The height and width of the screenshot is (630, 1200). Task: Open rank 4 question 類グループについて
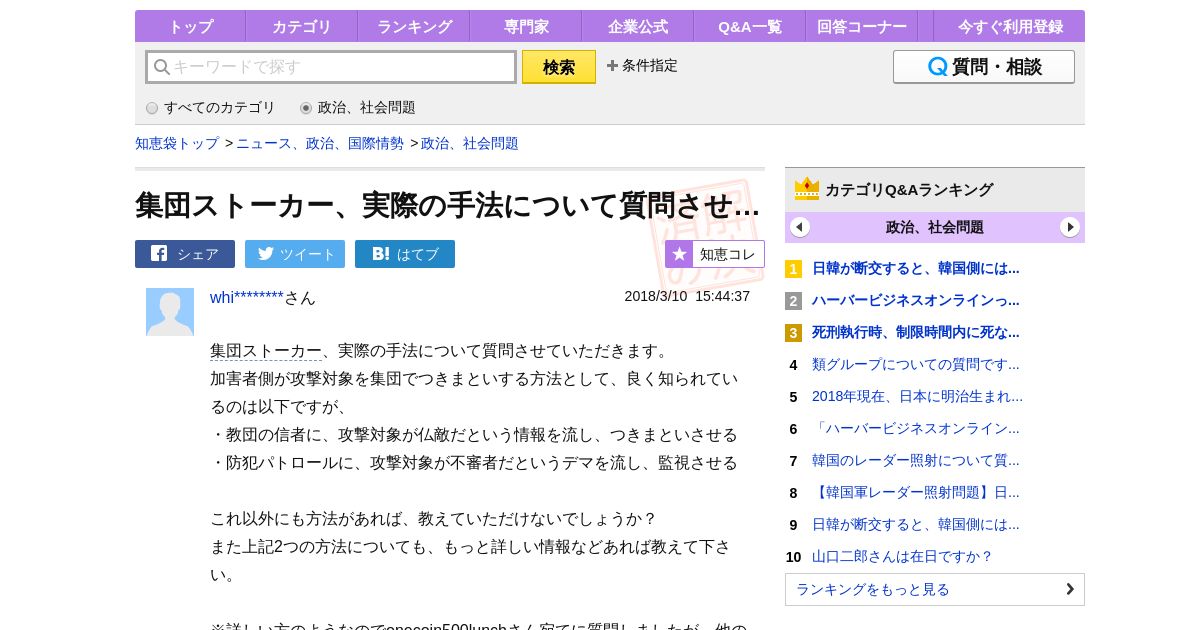(916, 364)
